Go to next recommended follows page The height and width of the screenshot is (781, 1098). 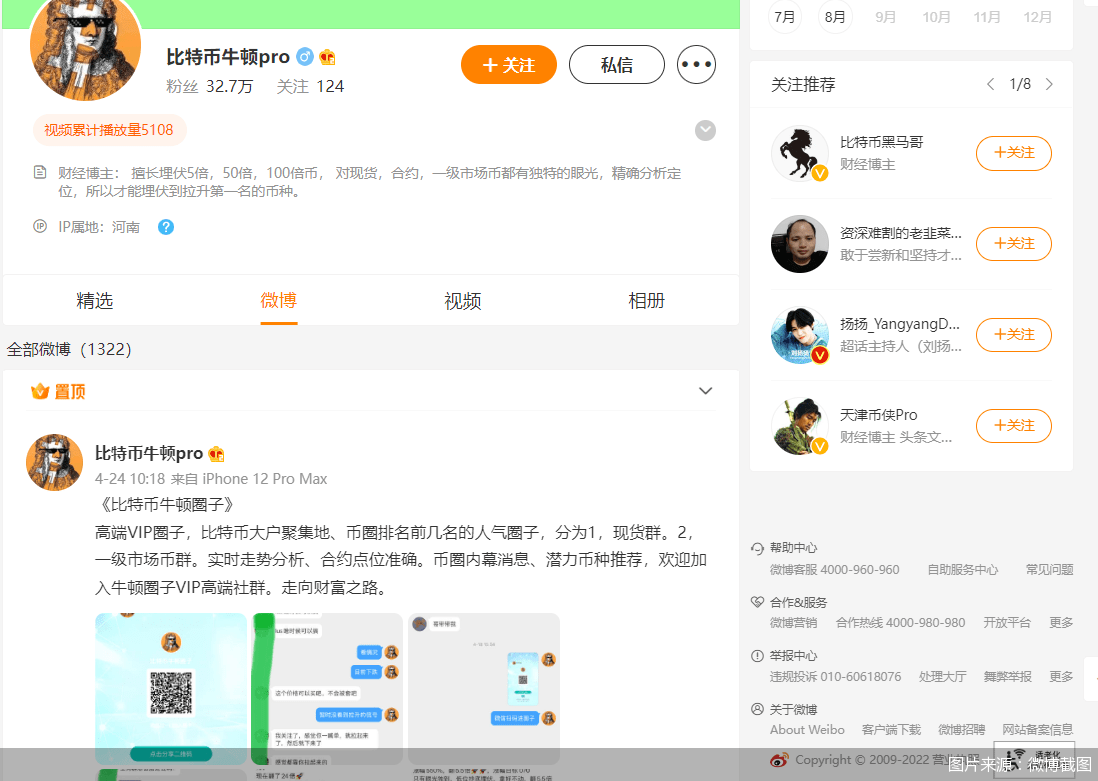[x=1049, y=85]
